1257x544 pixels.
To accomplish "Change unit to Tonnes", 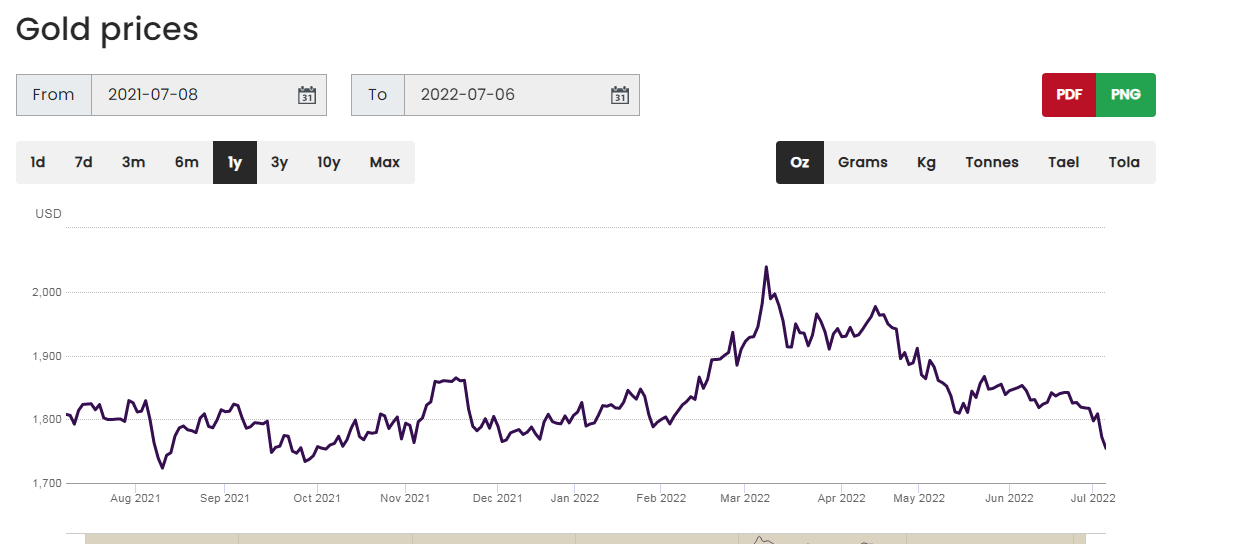I will click(992, 162).
